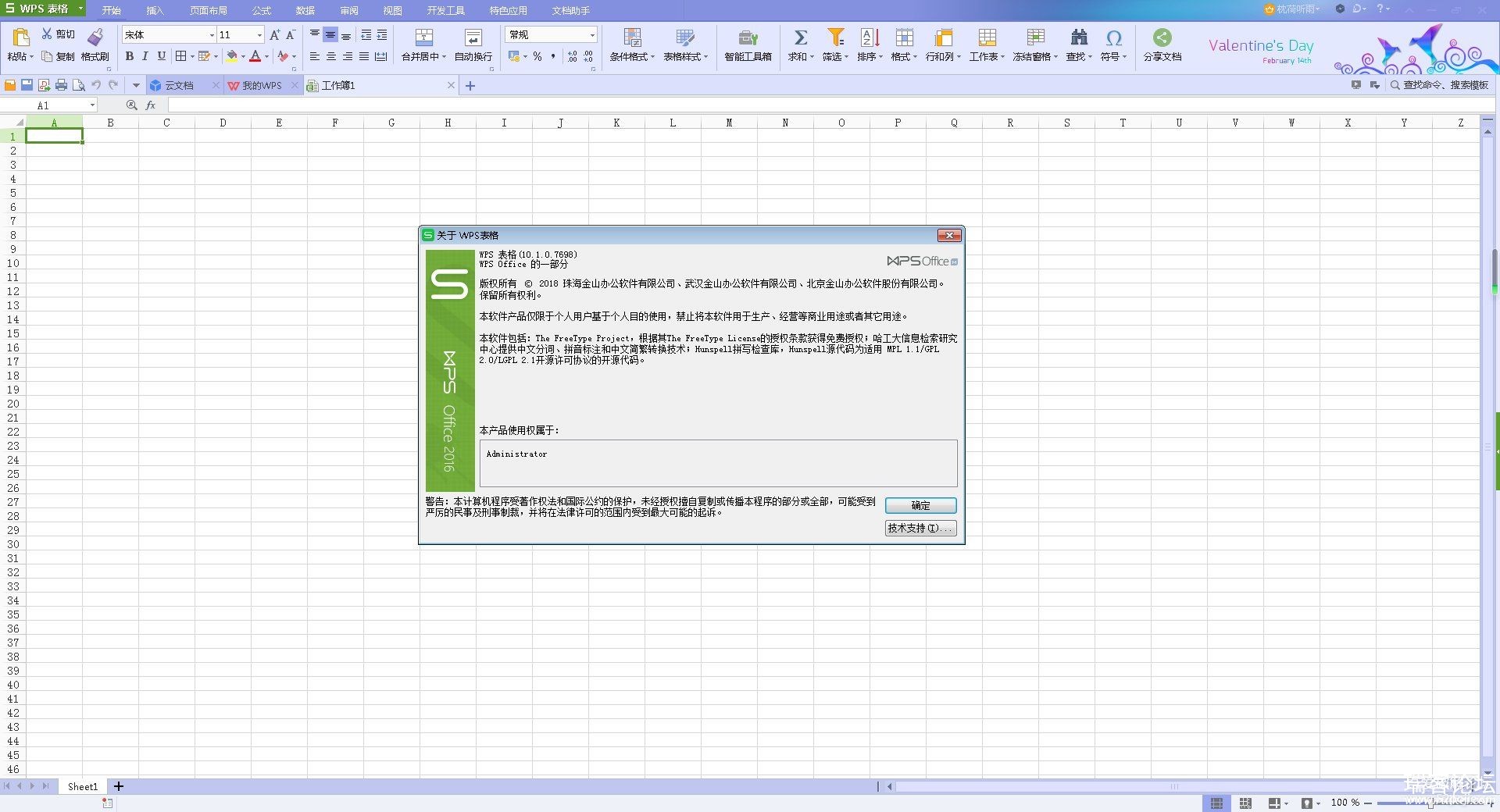The width and height of the screenshot is (1500, 812).
Task: Open the font name dropdown (宋体)
Action: (211, 35)
